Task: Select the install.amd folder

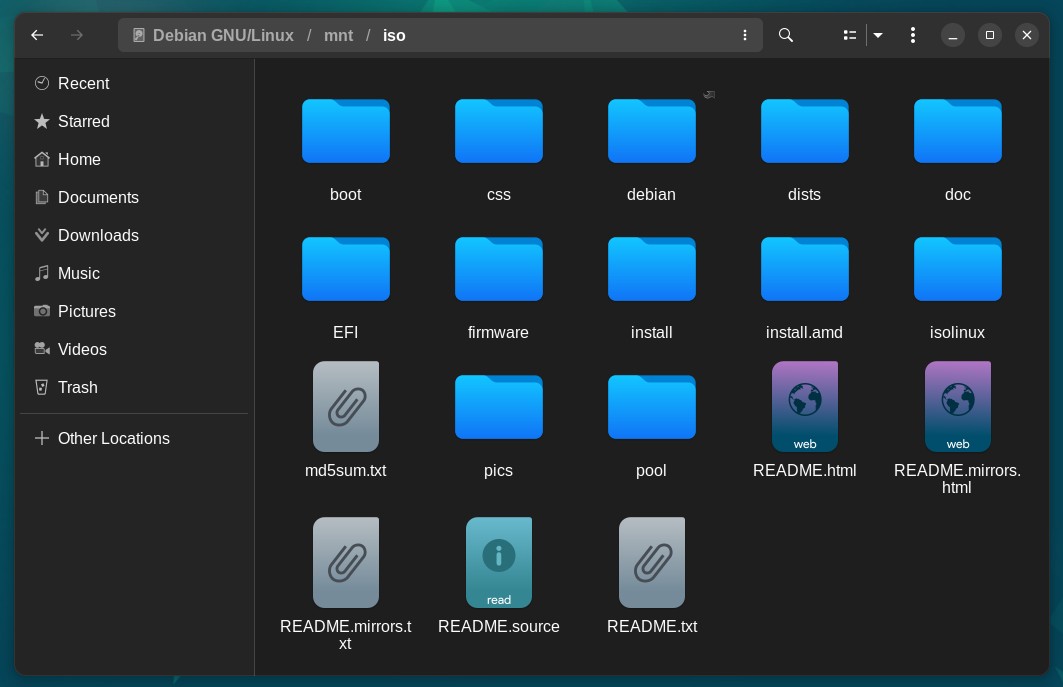Action: (805, 269)
